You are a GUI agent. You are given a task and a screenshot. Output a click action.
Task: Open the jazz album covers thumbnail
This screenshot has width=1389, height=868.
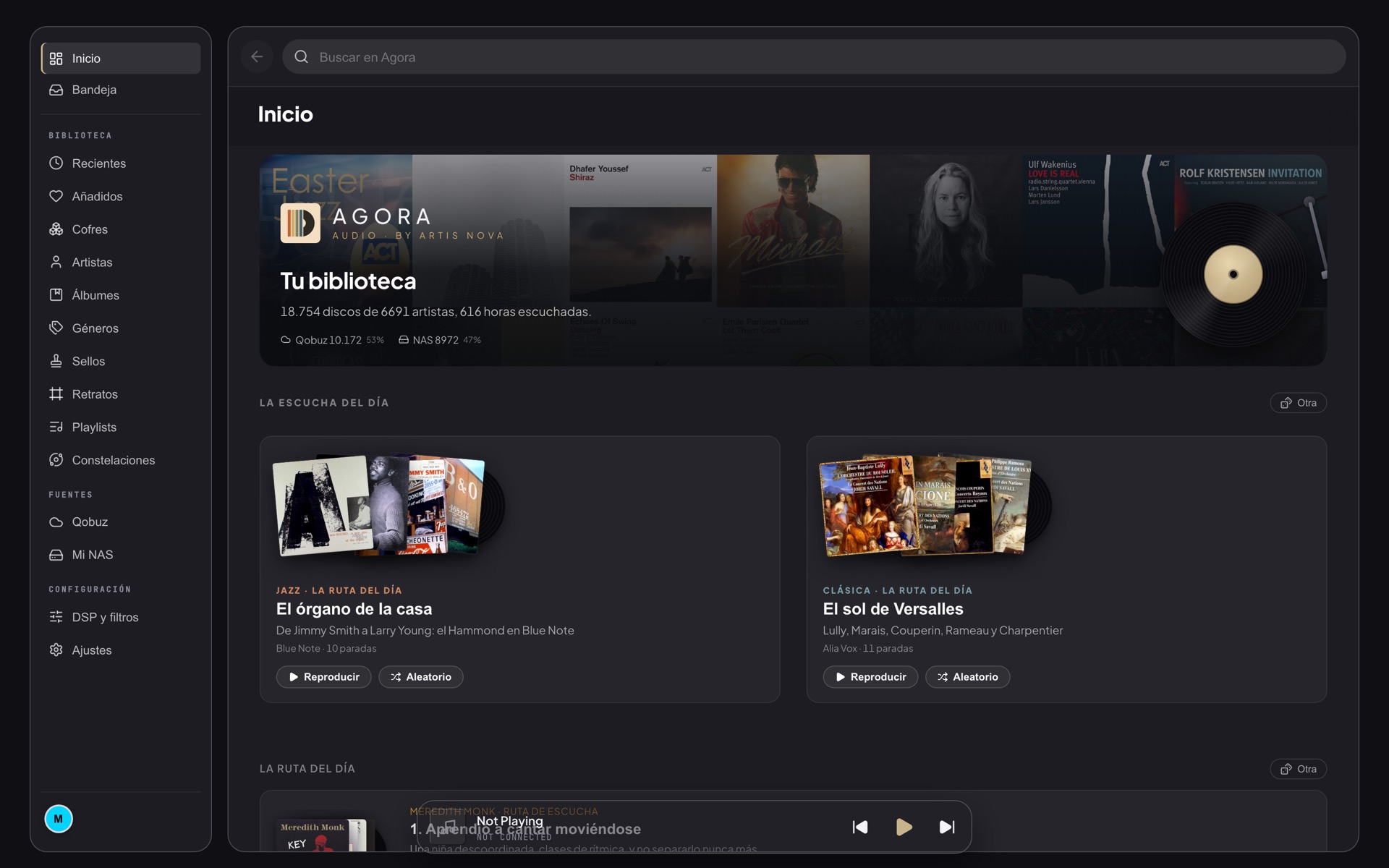tap(388, 506)
